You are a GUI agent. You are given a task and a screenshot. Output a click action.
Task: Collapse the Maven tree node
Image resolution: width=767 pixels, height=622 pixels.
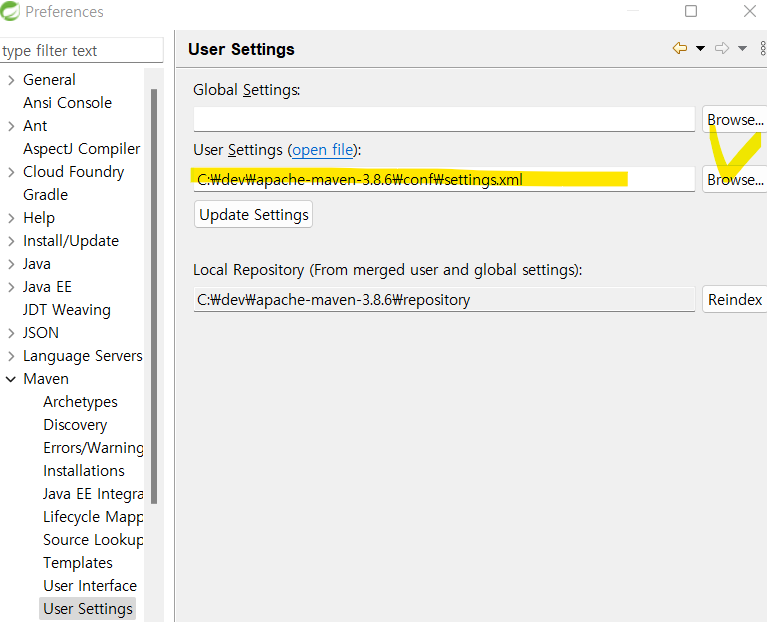point(11,378)
